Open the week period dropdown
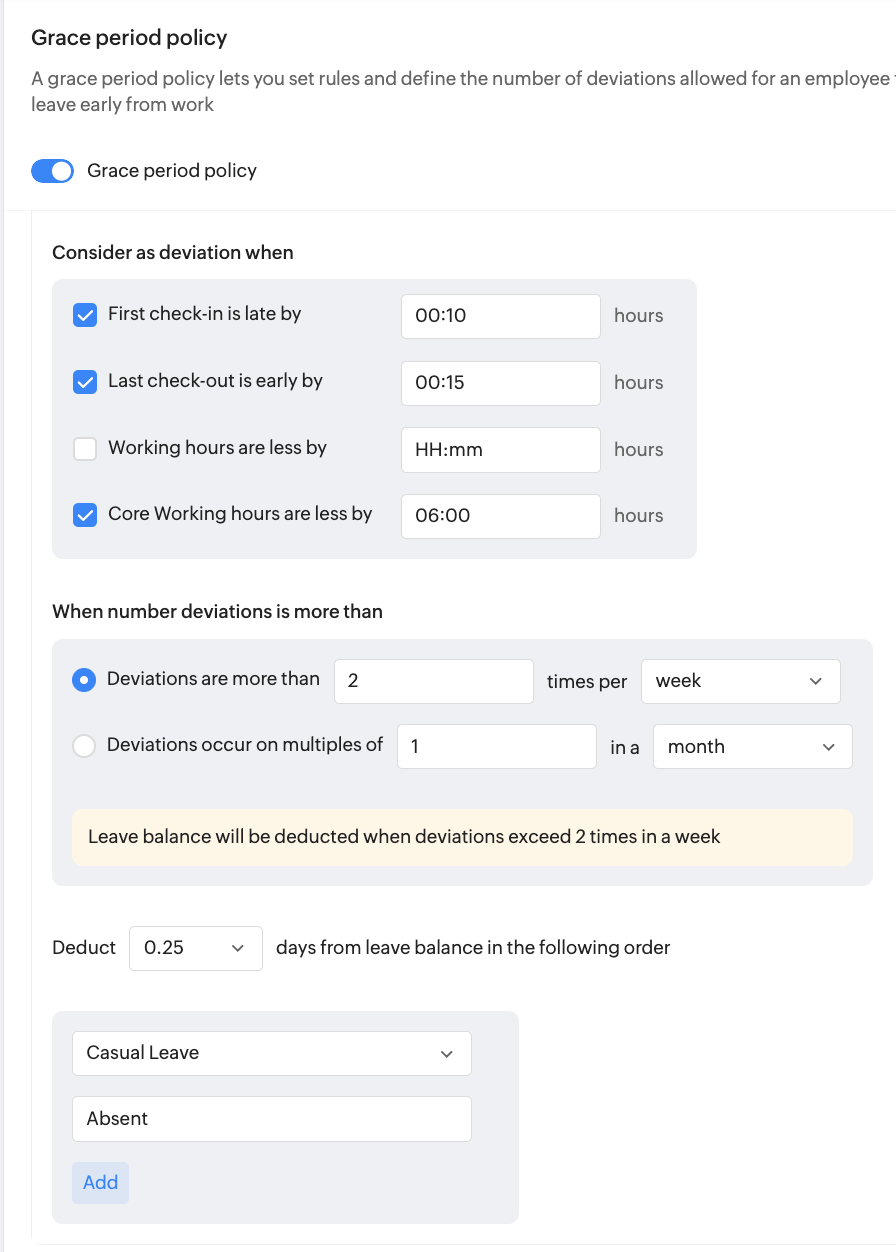 click(740, 681)
